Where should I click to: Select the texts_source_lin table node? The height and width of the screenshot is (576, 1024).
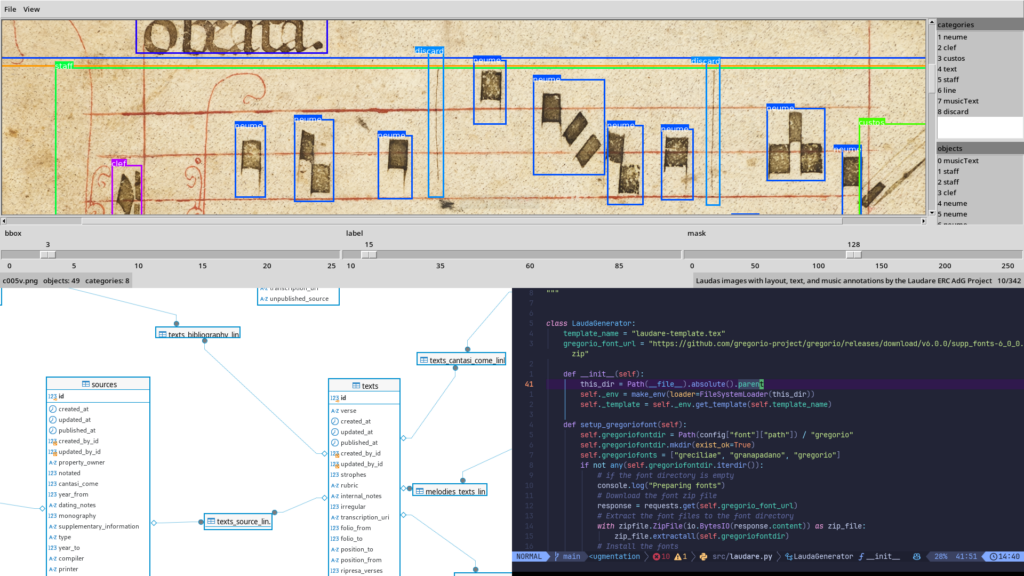click(238, 521)
